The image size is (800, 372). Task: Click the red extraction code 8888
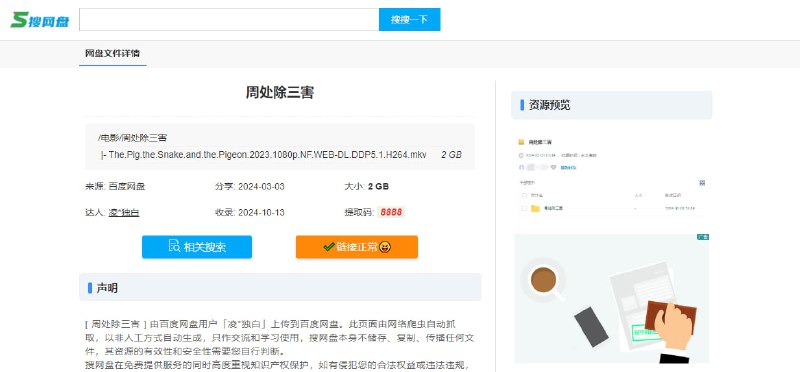pos(391,212)
